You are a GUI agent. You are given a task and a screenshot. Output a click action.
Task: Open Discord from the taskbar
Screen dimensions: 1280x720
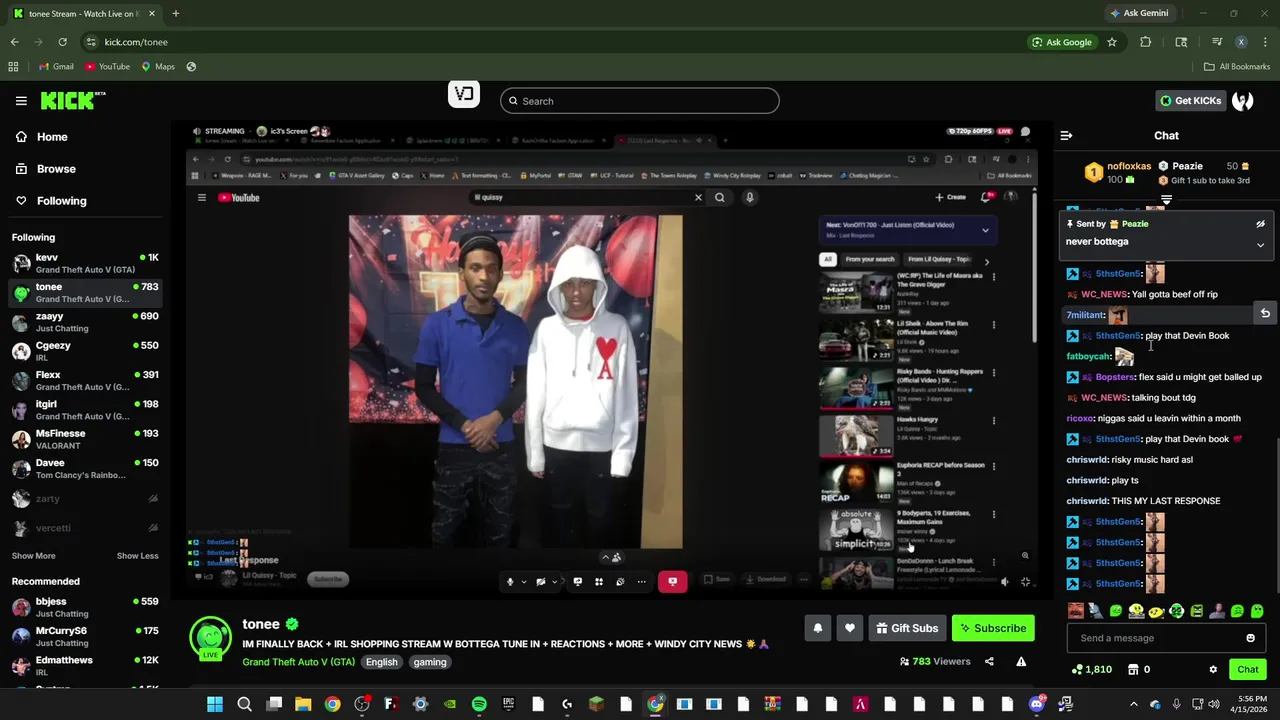(x=1036, y=705)
